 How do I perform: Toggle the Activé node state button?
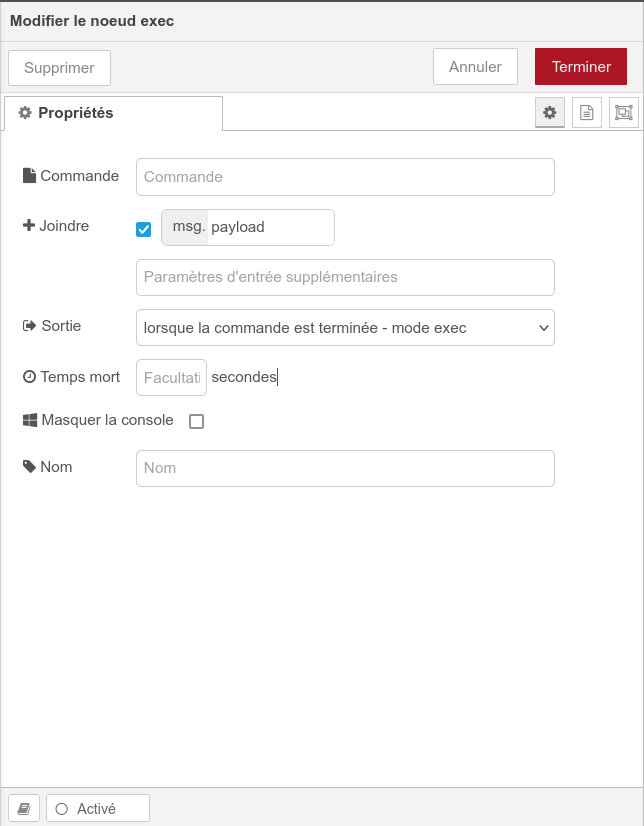point(98,808)
